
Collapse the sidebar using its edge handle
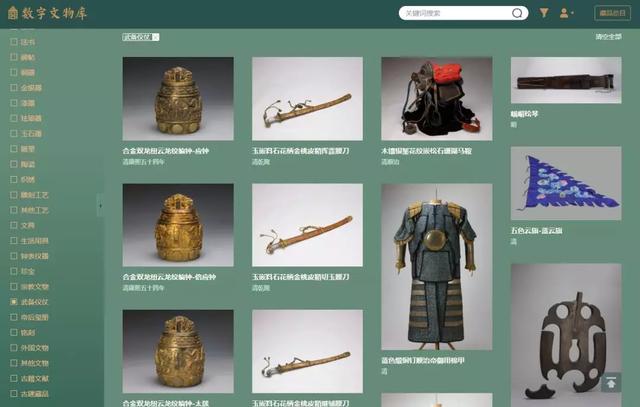click(x=100, y=205)
